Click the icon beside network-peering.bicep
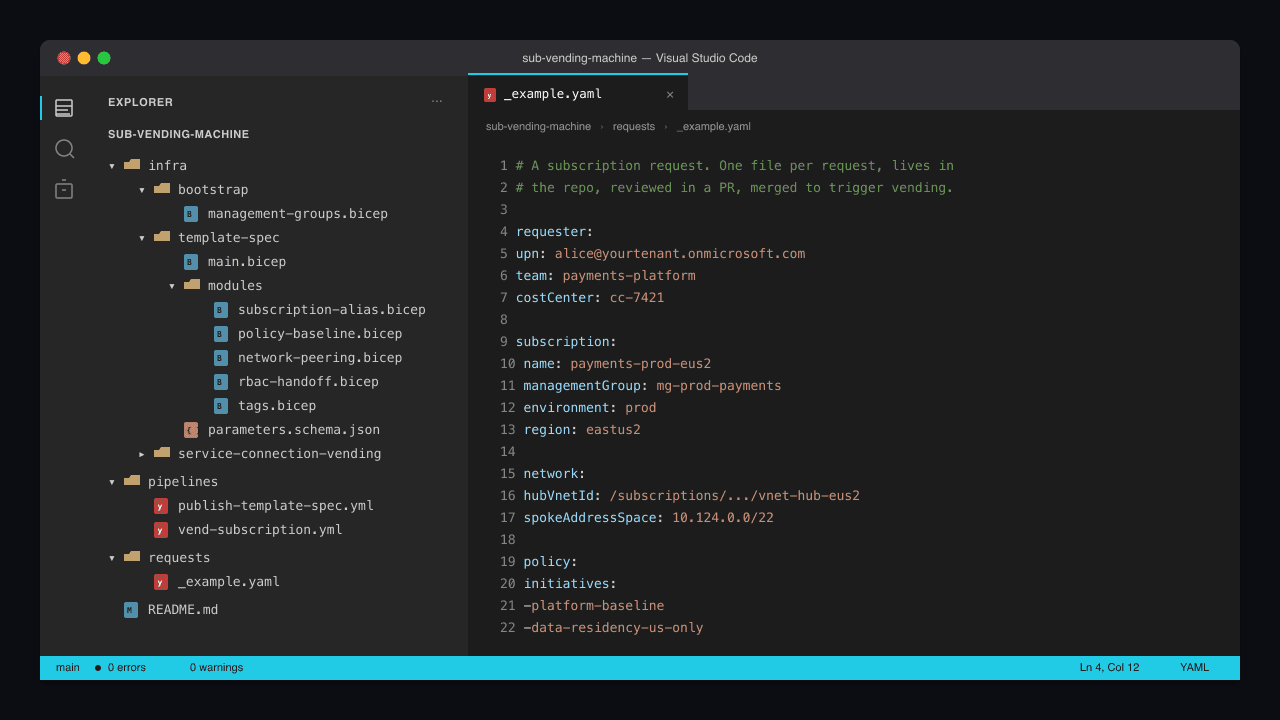The image size is (1280, 720). tap(221, 358)
